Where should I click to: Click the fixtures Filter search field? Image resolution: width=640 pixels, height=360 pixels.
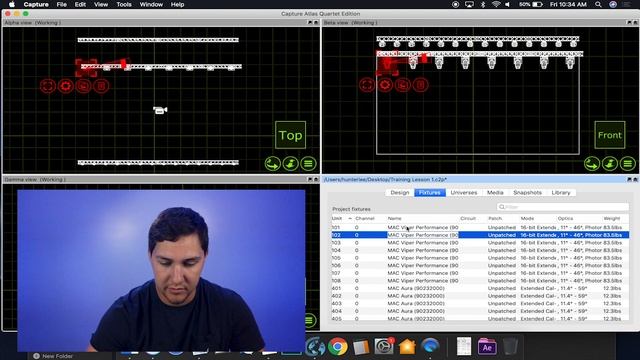[x=562, y=207]
